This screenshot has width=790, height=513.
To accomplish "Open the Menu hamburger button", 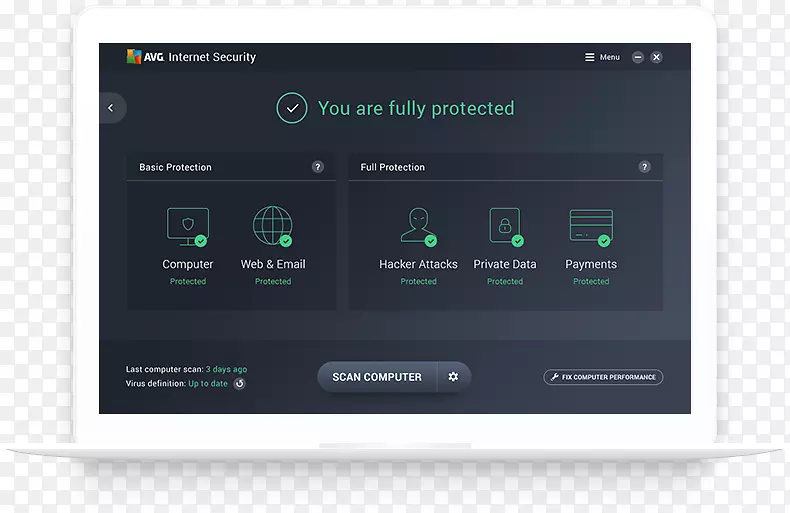I will 602,58.
